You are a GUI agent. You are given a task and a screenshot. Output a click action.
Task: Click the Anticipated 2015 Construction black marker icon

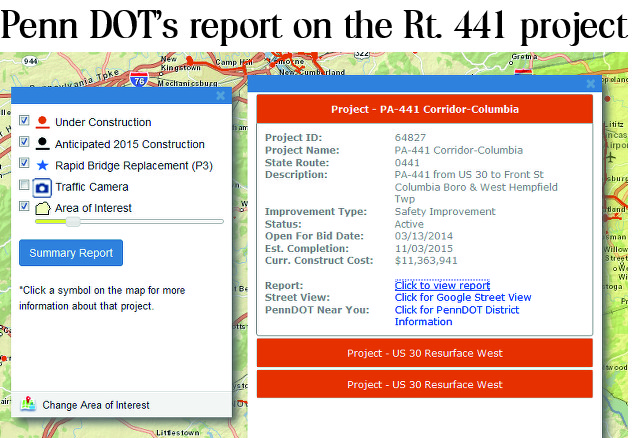(42, 145)
